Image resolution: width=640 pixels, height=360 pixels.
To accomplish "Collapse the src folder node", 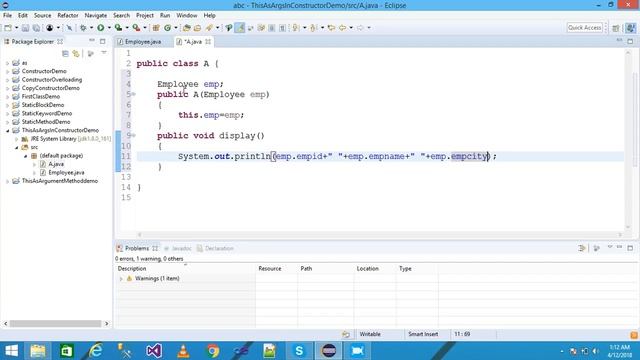I will [x=16, y=147].
